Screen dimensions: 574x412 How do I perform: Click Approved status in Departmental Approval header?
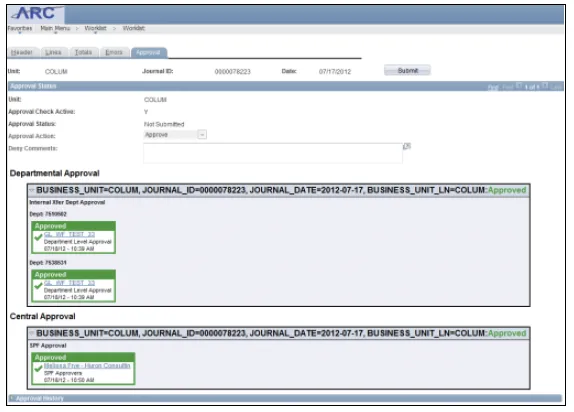click(507, 190)
